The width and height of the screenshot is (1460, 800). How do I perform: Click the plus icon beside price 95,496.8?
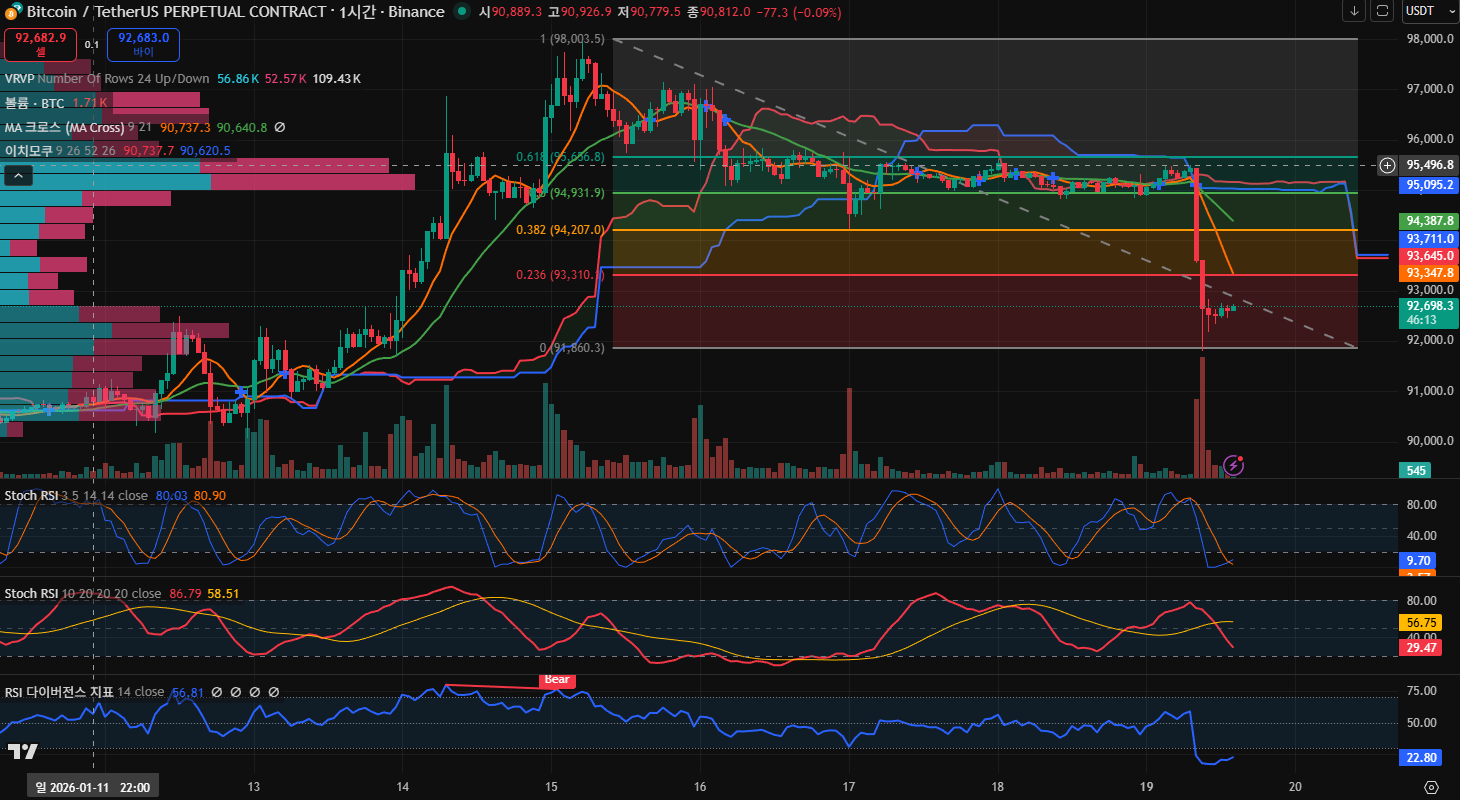[x=1387, y=165]
